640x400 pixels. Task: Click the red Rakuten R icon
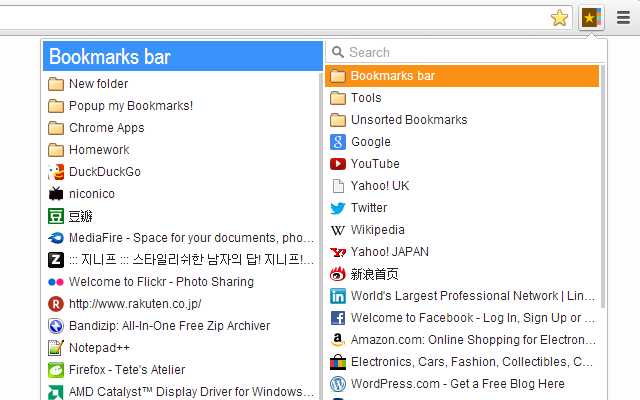click(56, 304)
